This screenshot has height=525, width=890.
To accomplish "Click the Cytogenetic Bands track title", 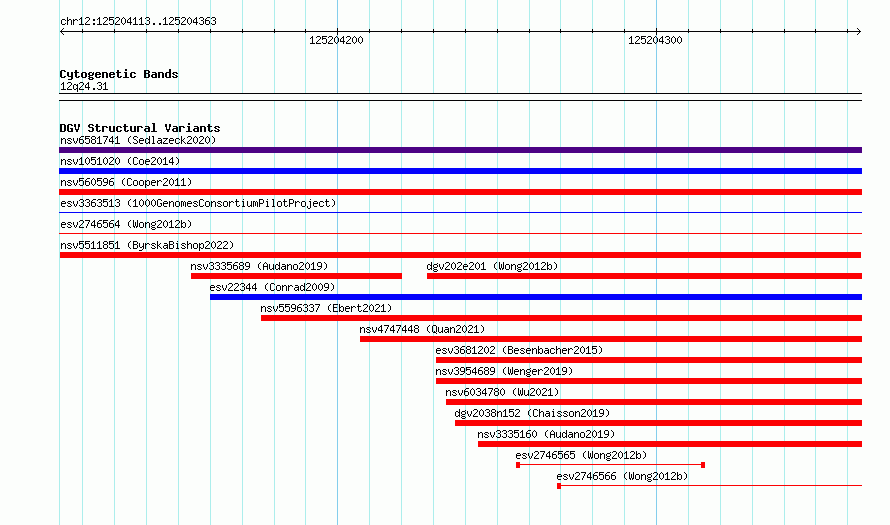I will pos(119,74).
